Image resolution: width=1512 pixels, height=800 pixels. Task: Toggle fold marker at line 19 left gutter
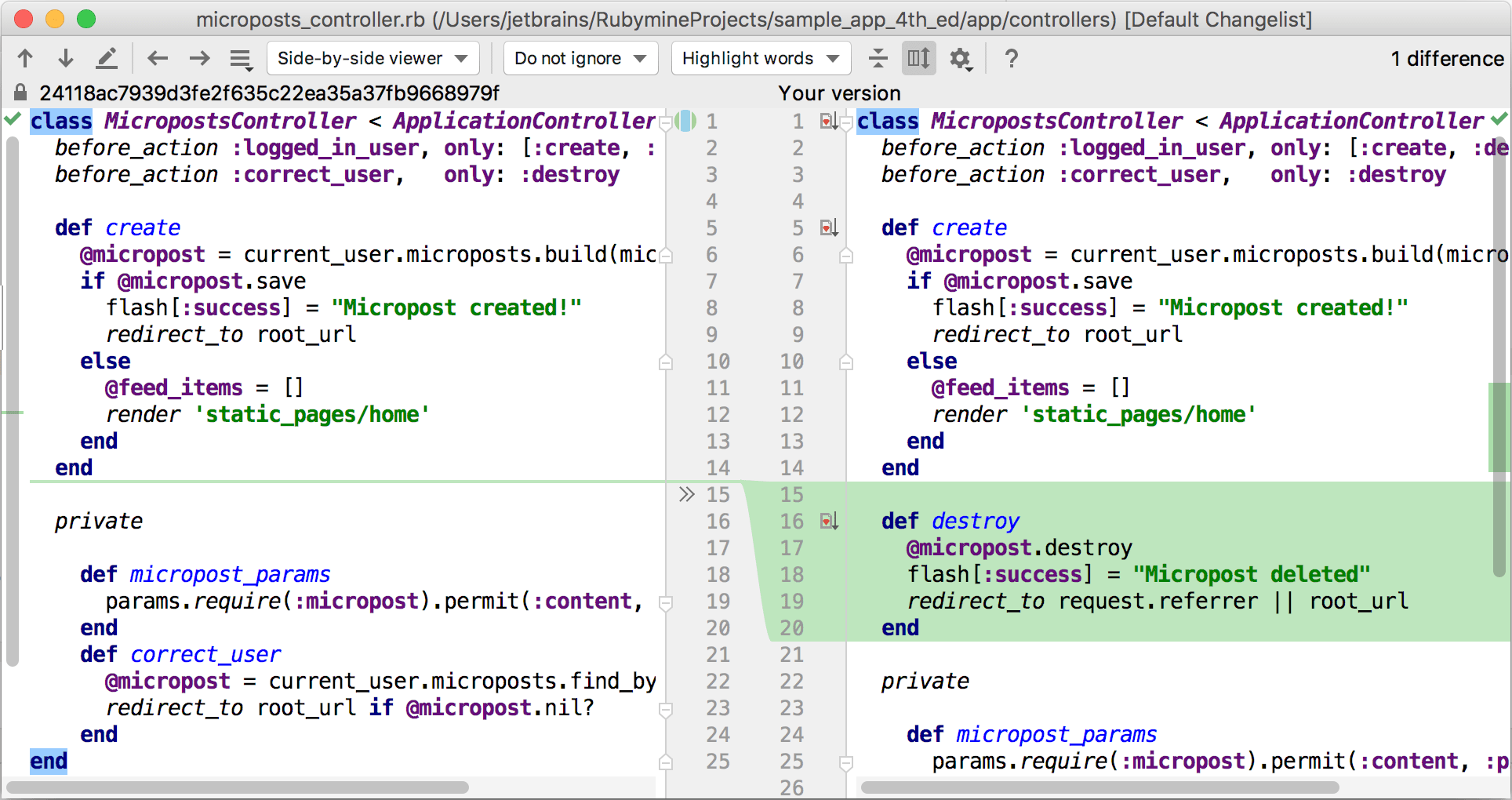point(666,603)
